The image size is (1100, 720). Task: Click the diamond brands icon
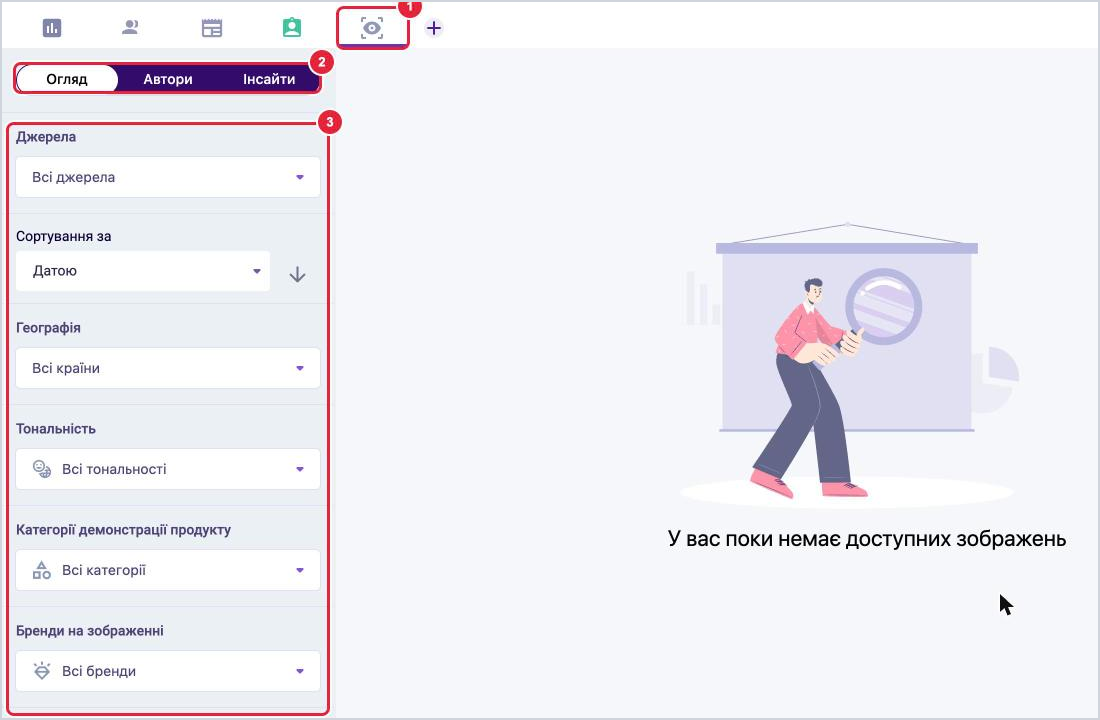pyautogui.click(x=42, y=671)
